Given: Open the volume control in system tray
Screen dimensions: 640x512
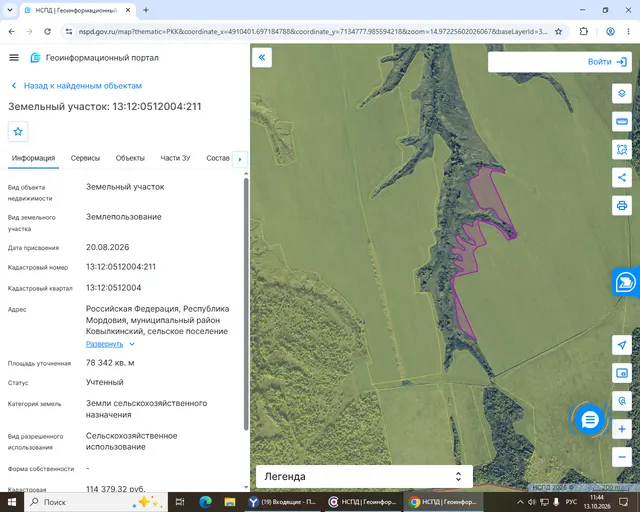Looking at the screenshot, I should (532, 502).
